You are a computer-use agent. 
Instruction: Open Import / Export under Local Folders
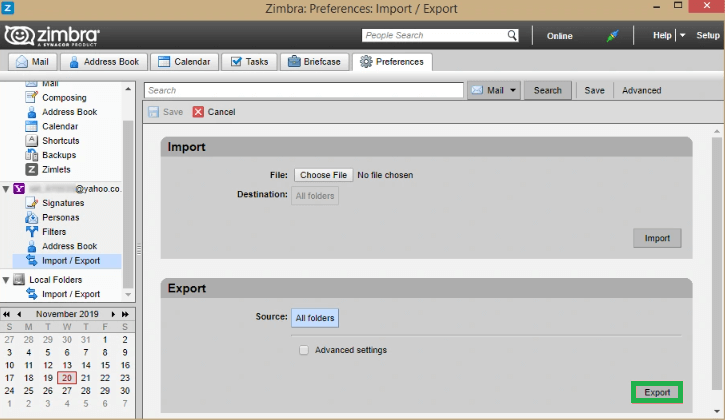71,294
